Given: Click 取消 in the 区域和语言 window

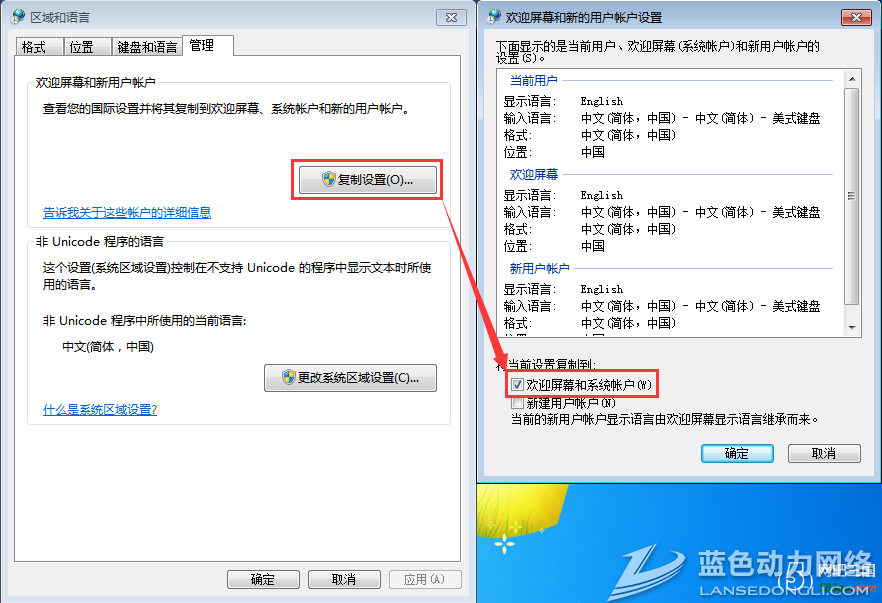Looking at the screenshot, I should (x=344, y=579).
